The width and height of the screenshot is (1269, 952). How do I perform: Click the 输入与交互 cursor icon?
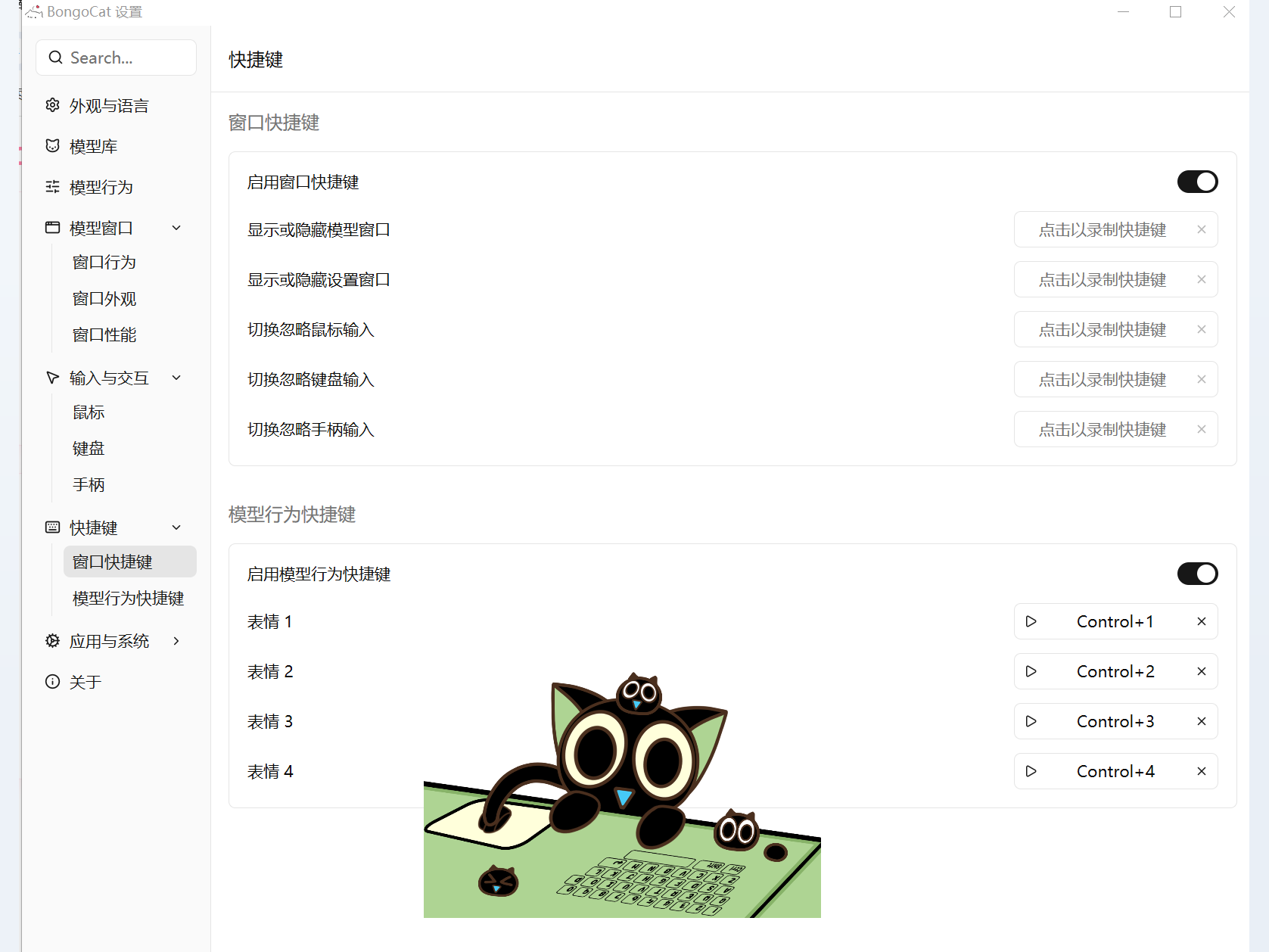point(52,378)
